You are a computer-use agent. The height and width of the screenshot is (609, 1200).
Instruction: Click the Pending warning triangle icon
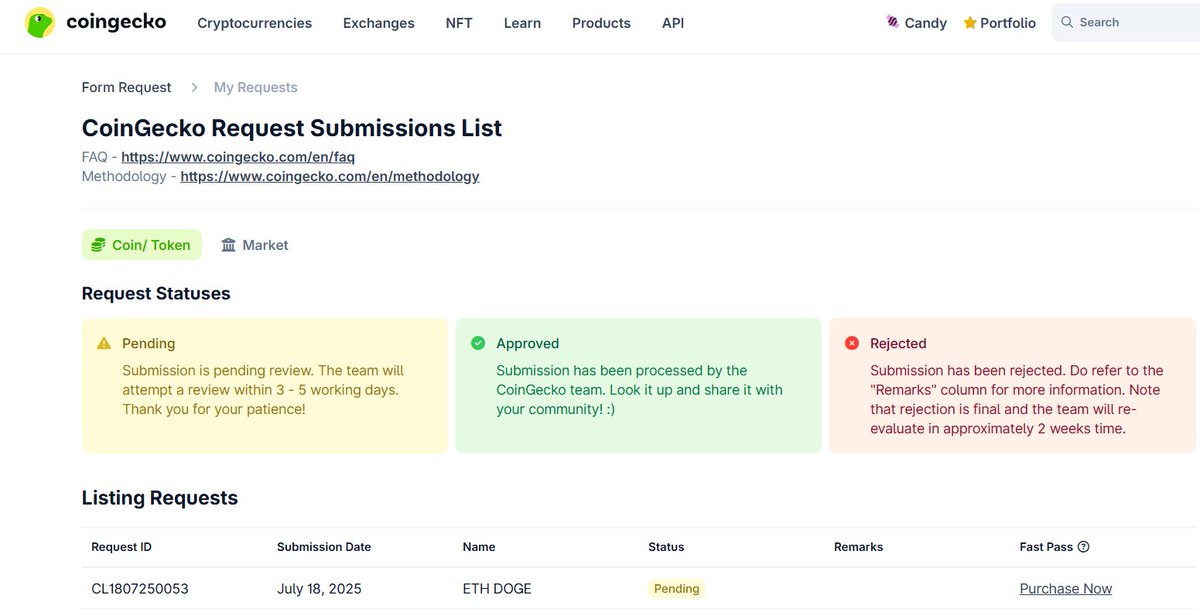click(x=104, y=343)
